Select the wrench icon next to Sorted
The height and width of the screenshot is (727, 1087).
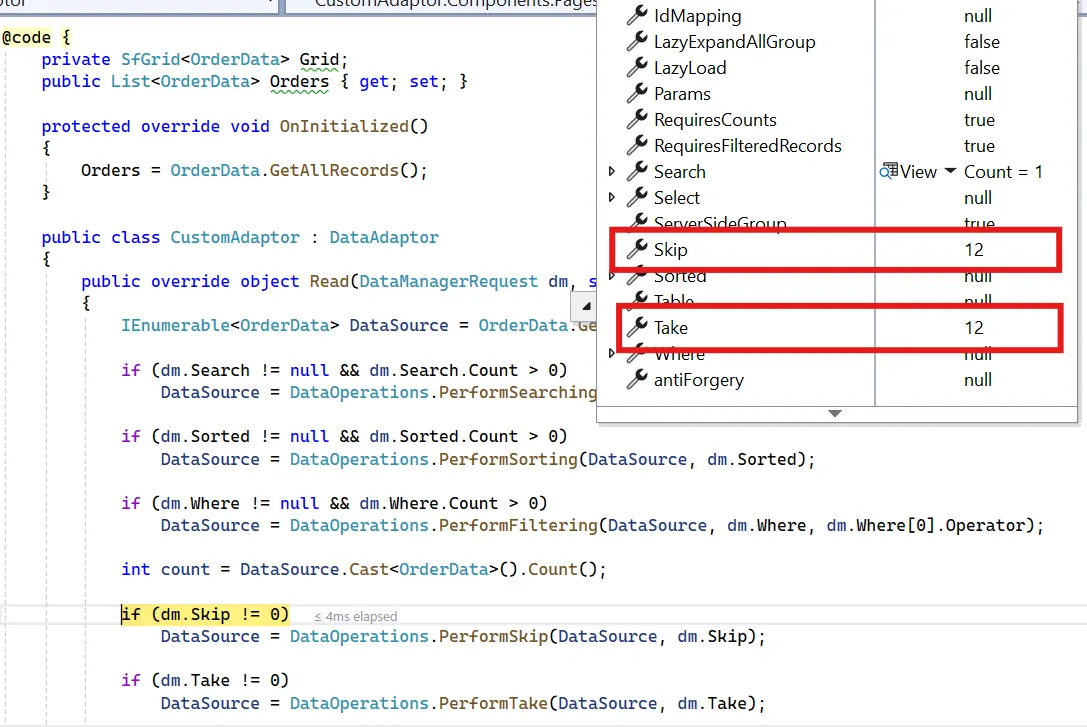pos(636,275)
